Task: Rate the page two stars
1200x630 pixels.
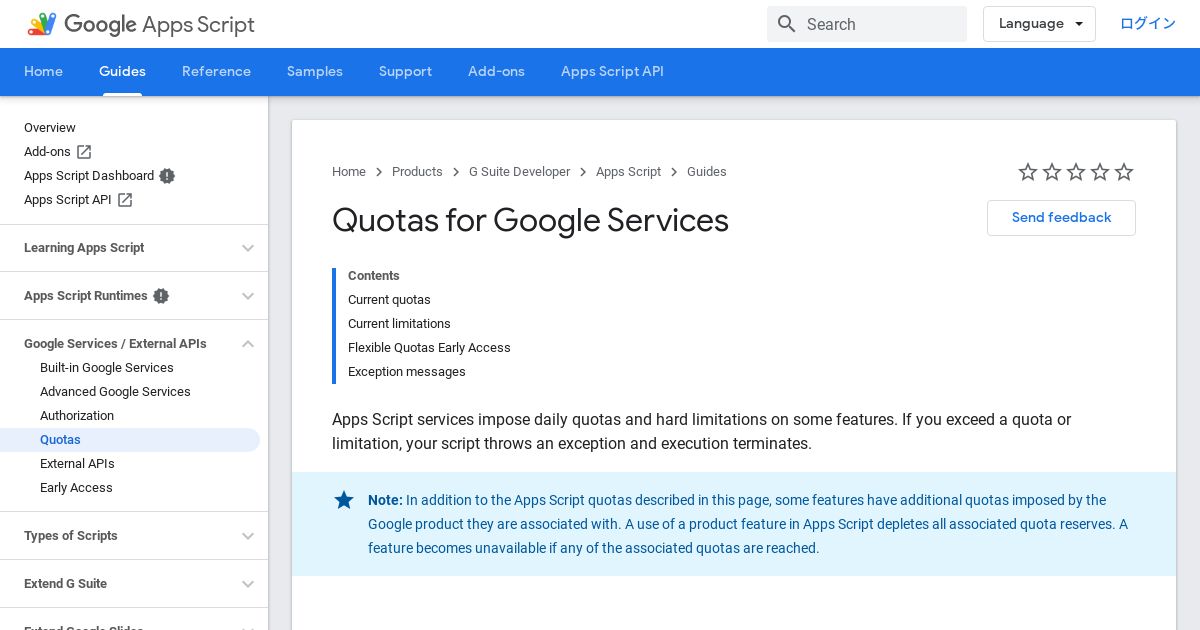Action: 1052,172
